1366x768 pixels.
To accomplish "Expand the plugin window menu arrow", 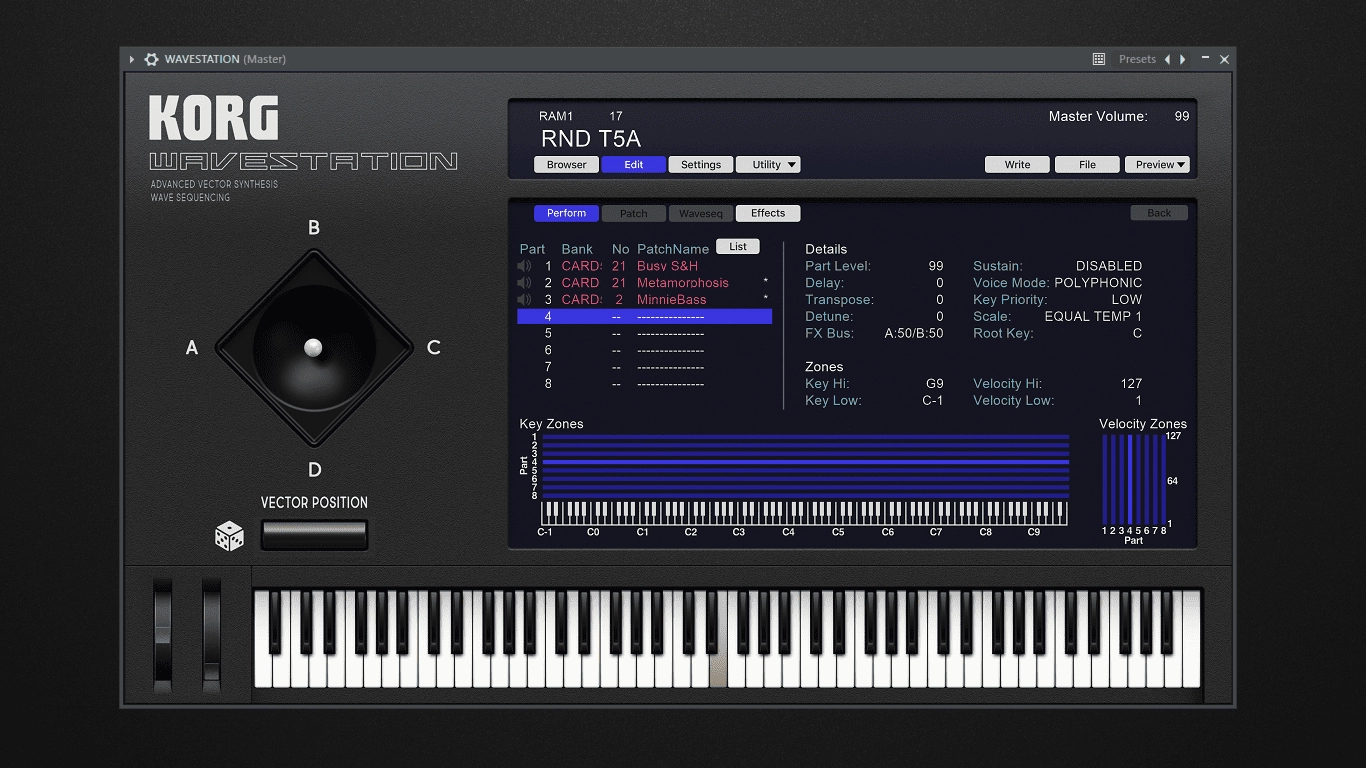I will [131, 59].
